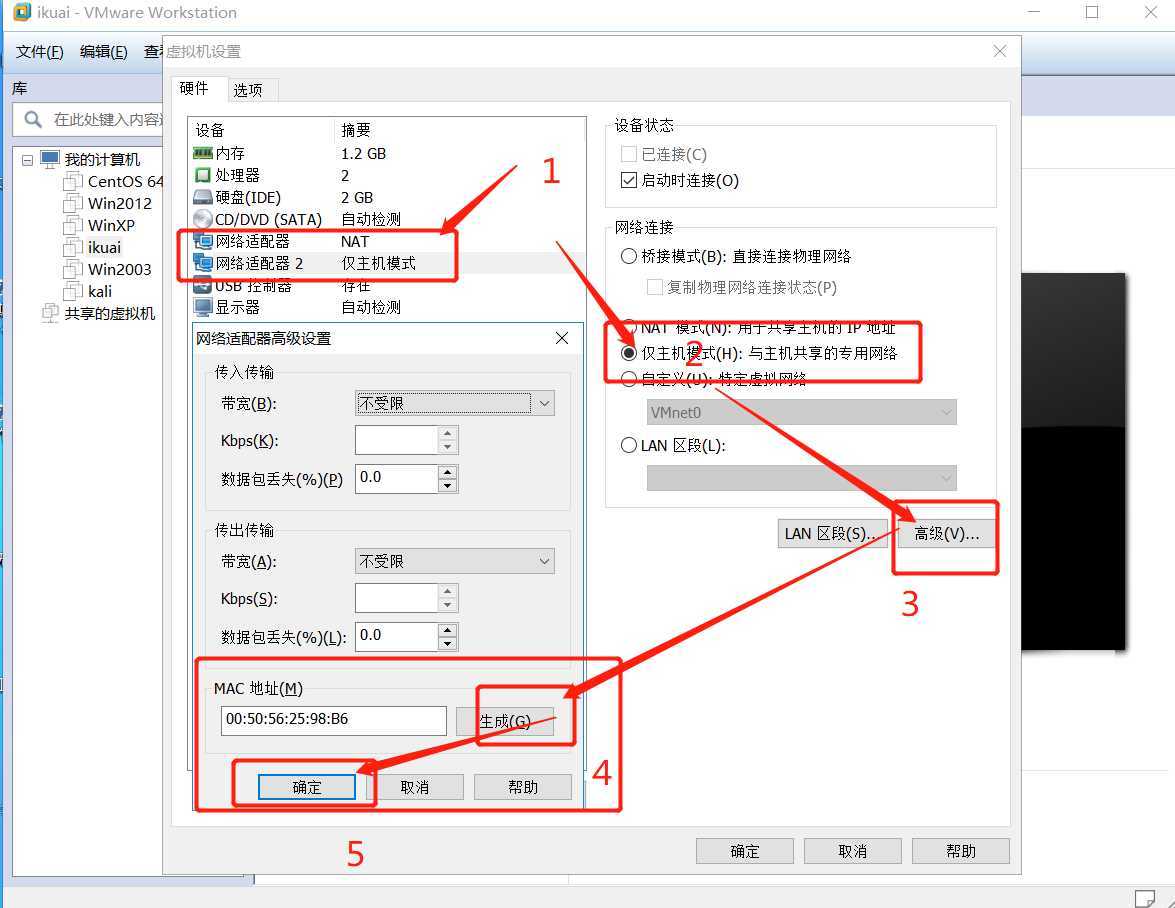Viewport: 1175px width, 908px height.
Task: Click the display device icon (显示器)
Action: point(202,307)
